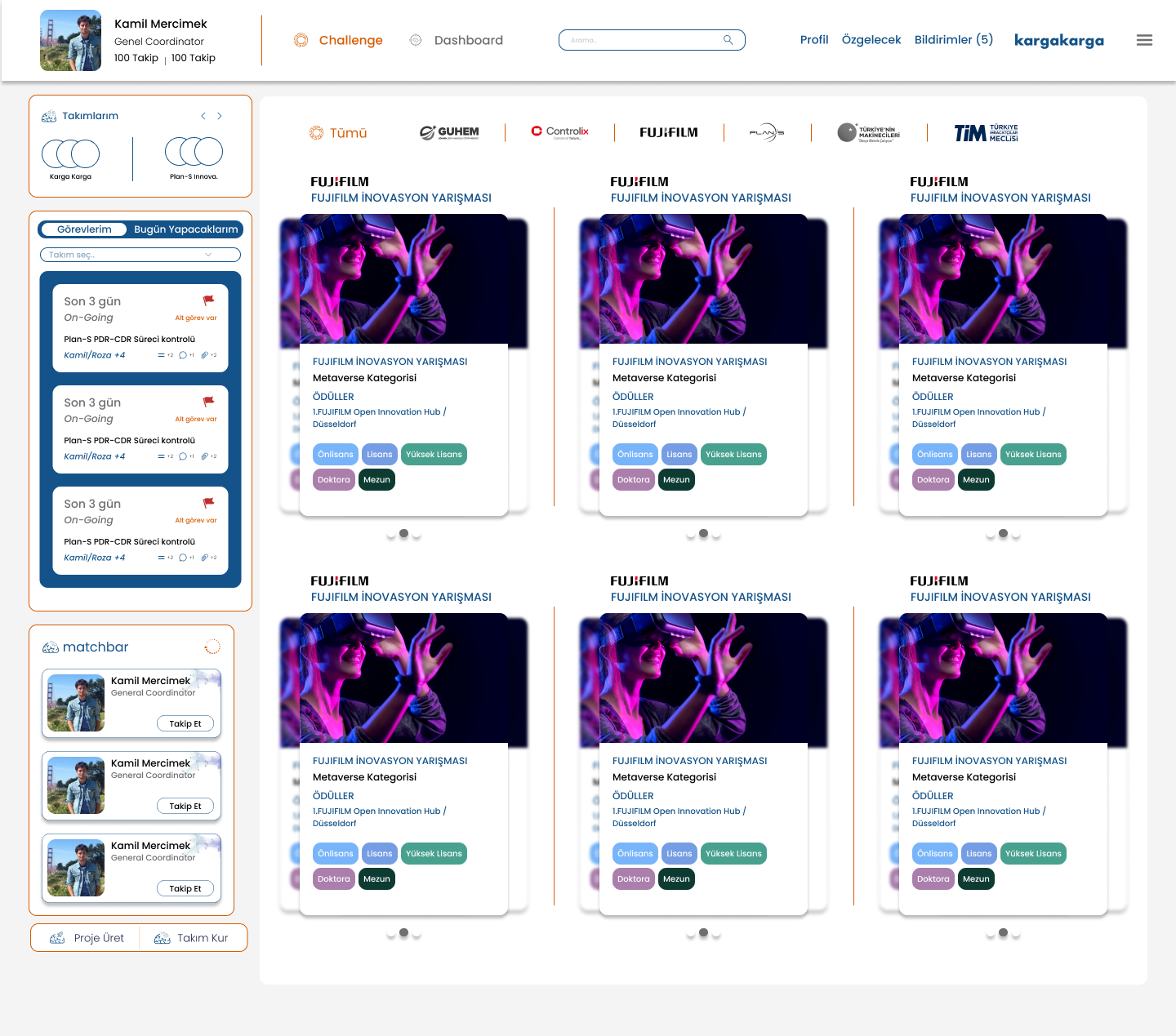This screenshot has height=1036, width=1176.
Task: Click the Proje Üret button
Action: (87, 938)
